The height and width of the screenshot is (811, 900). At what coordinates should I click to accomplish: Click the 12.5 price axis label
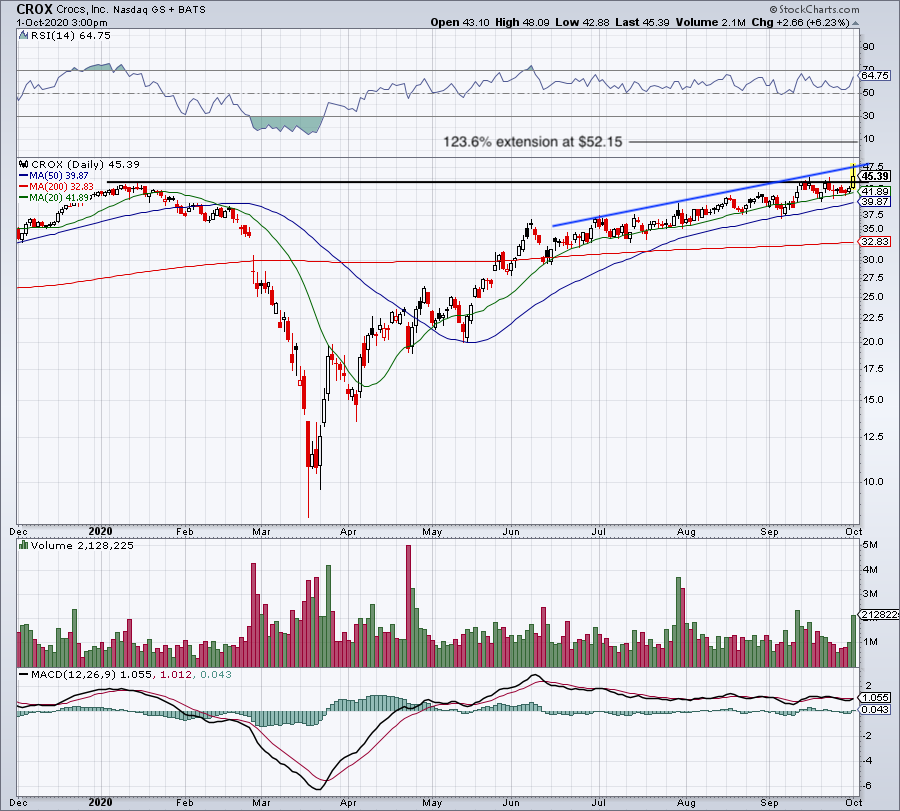pyautogui.click(x=873, y=437)
